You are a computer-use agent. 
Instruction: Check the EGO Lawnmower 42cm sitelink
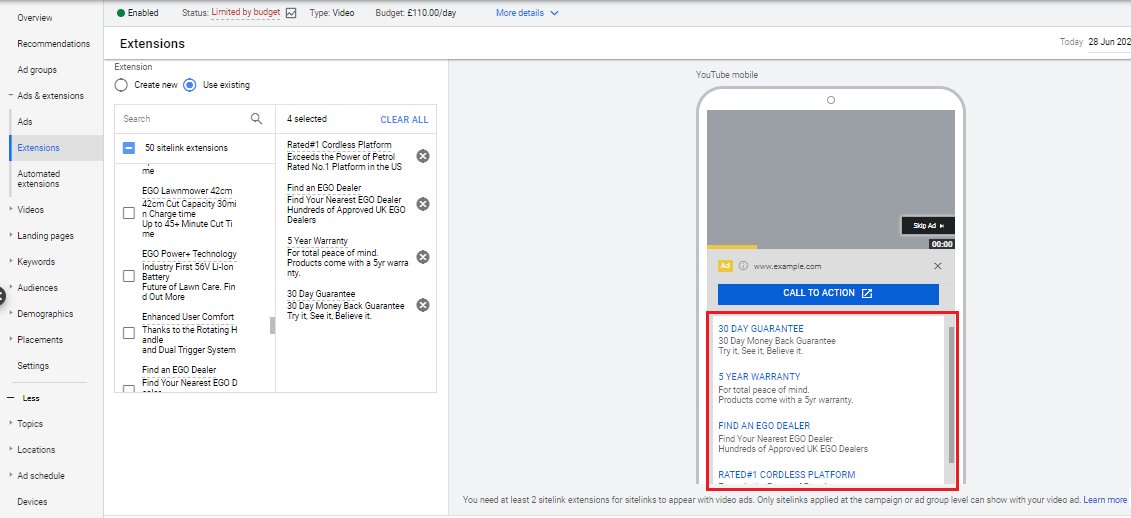[x=128, y=214]
